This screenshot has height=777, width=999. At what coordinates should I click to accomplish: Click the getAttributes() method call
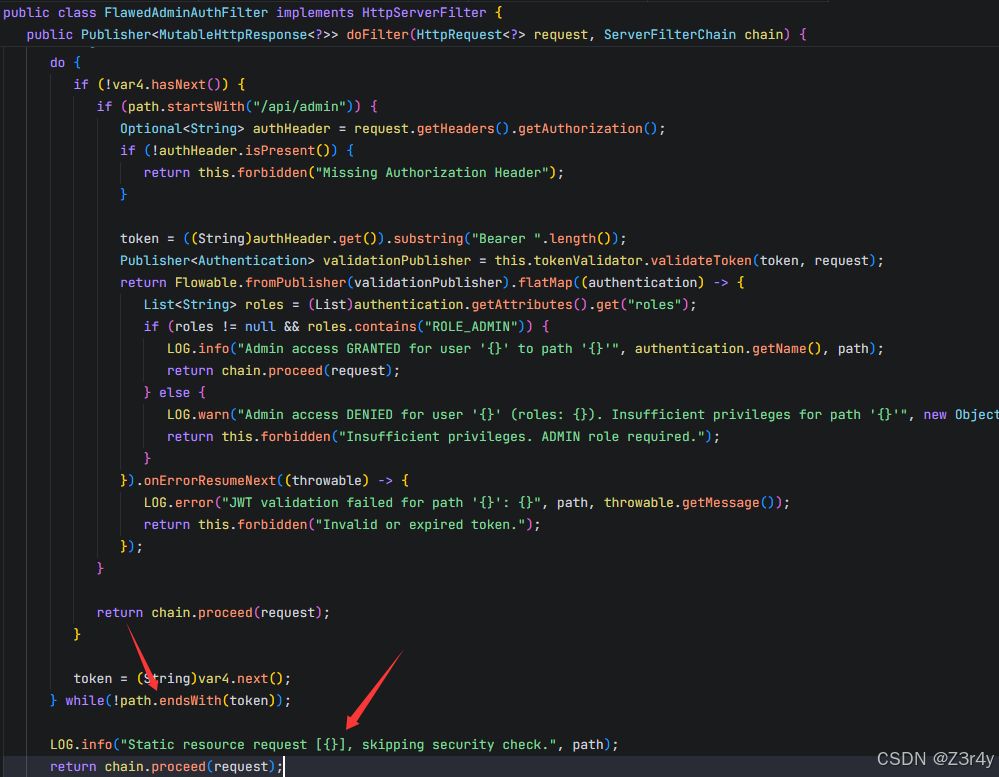pos(529,304)
